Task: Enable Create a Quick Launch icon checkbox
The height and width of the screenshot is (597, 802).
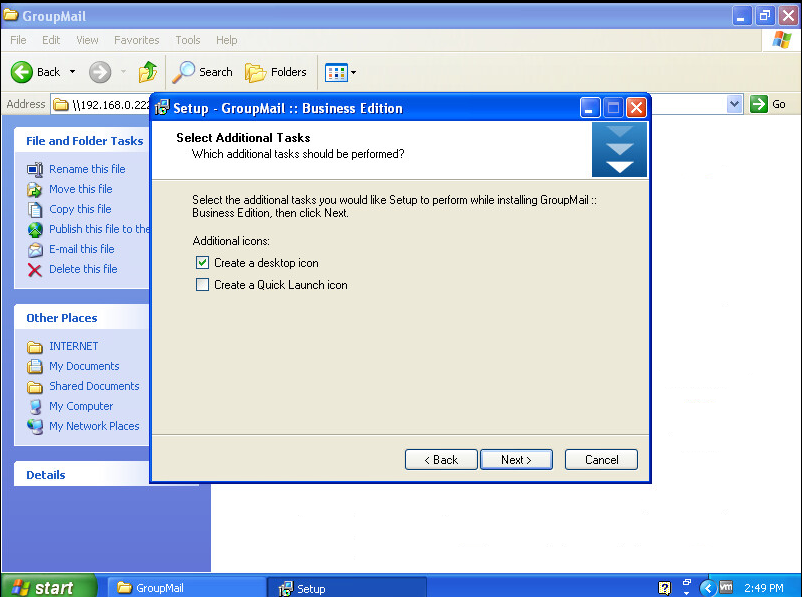Action: coord(203,285)
